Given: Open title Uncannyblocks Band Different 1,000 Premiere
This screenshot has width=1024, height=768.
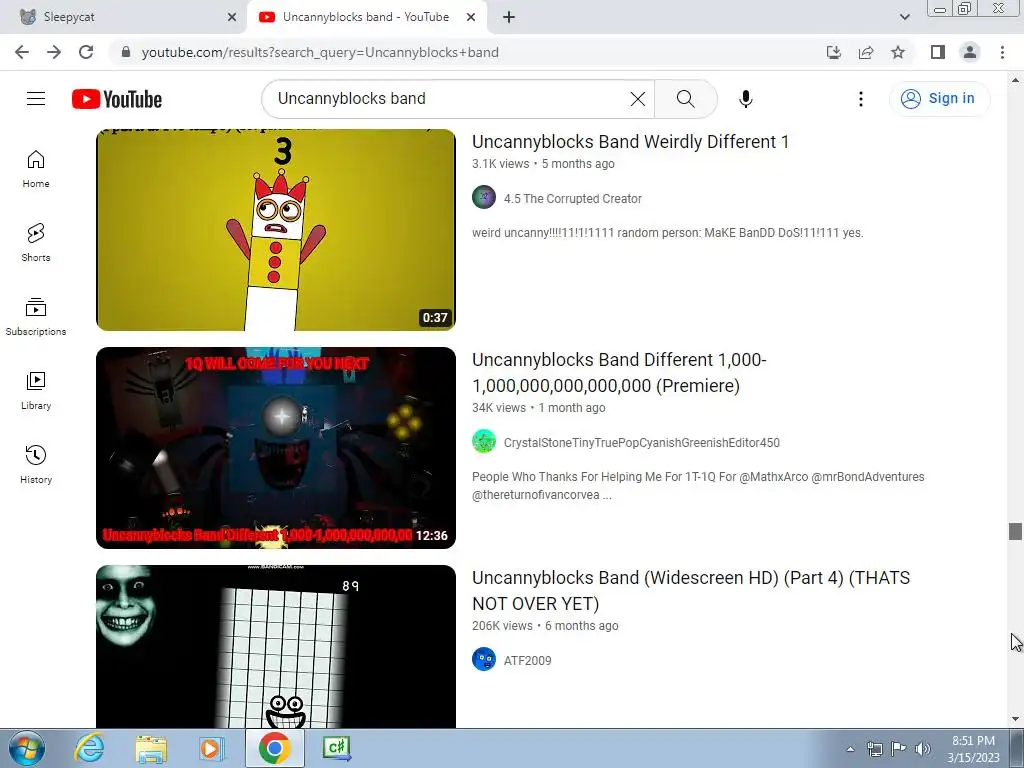Looking at the screenshot, I should 619,373.
